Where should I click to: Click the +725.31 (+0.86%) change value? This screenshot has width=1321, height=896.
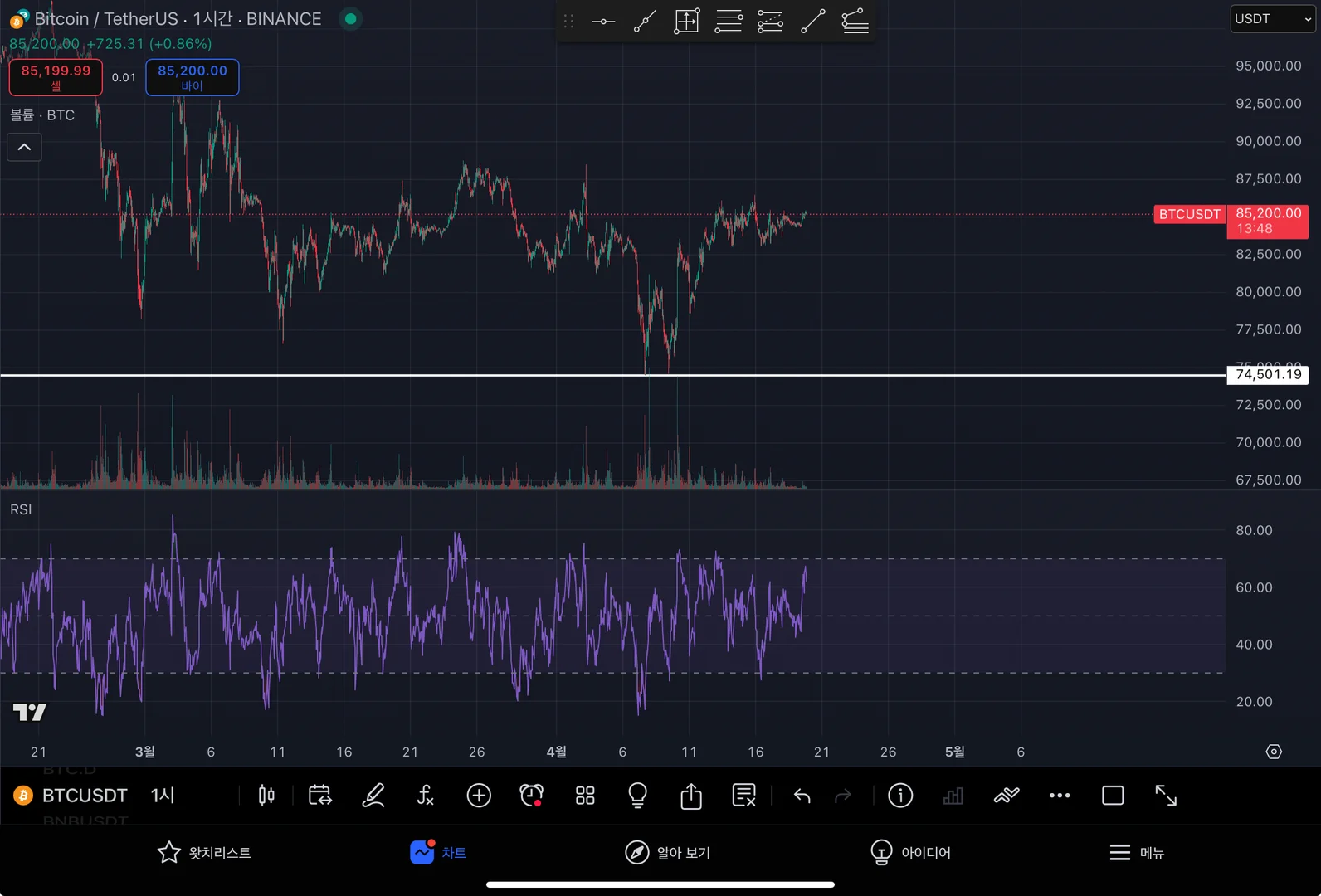point(149,44)
